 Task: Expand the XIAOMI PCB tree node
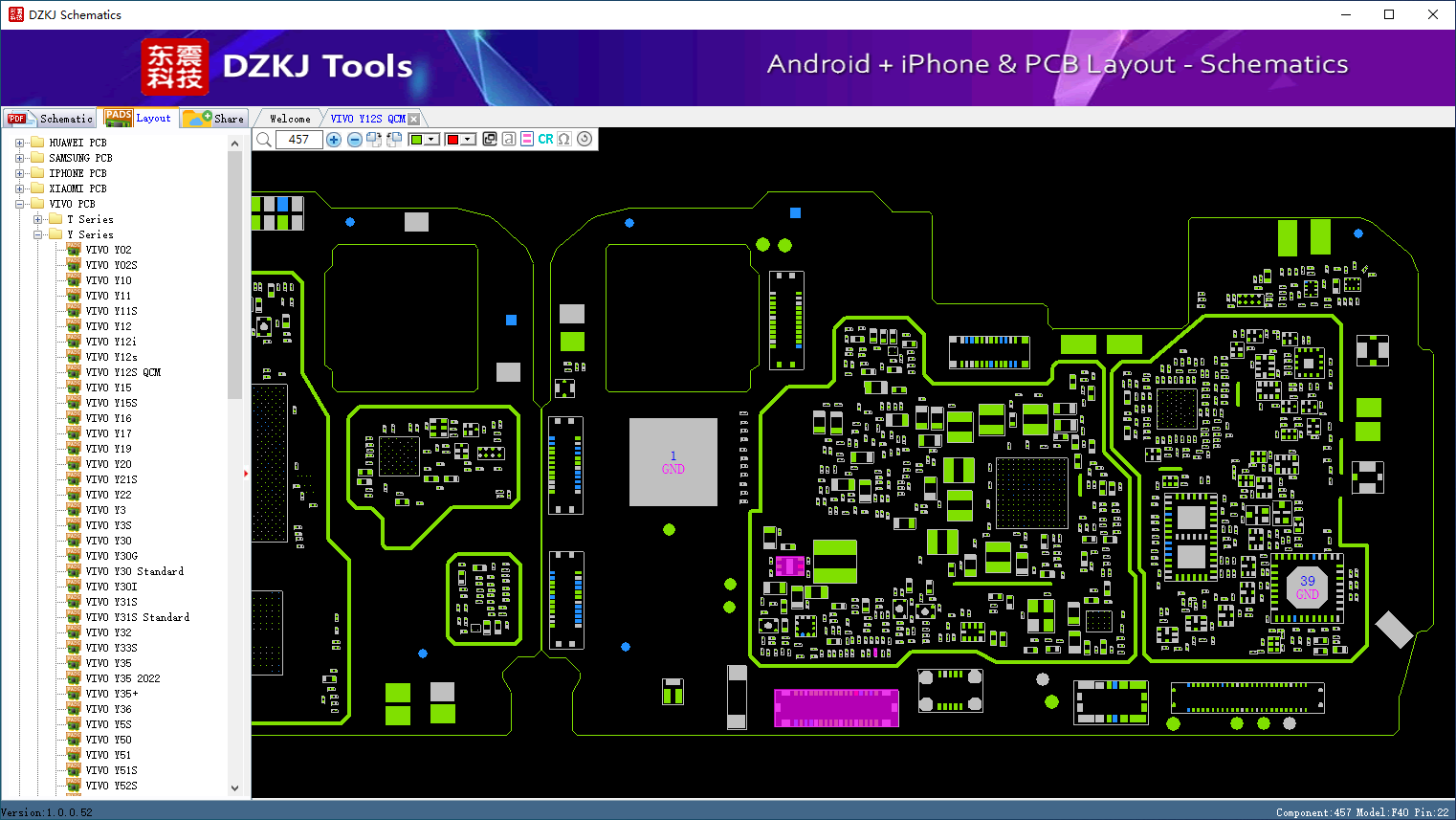pyautogui.click(x=19, y=188)
